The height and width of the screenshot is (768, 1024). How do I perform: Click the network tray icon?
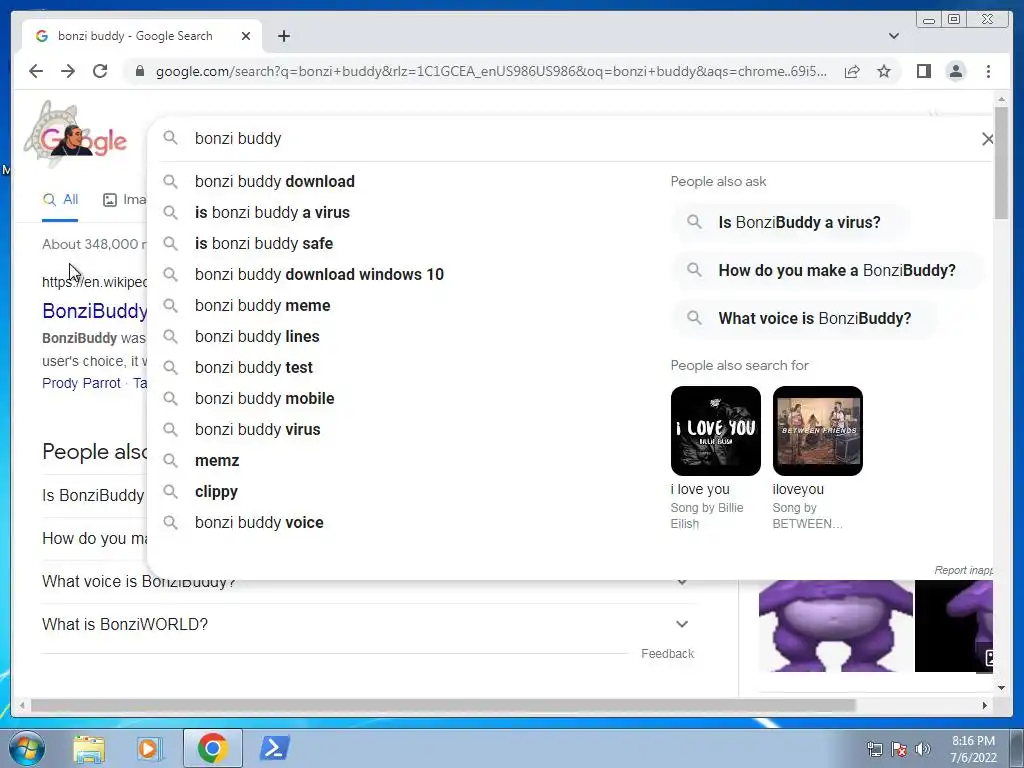pos(874,748)
